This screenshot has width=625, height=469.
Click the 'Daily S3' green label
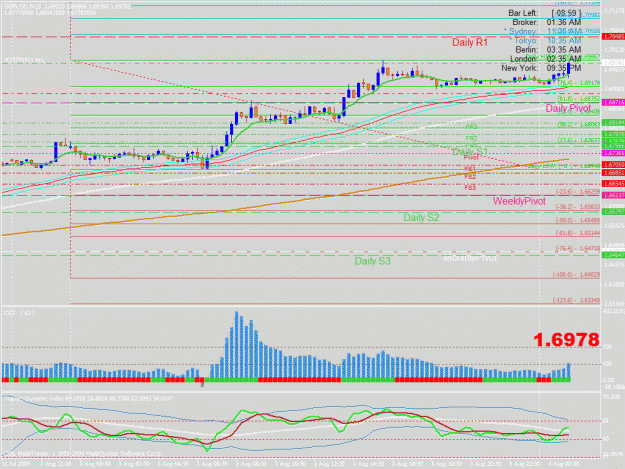coord(372,261)
